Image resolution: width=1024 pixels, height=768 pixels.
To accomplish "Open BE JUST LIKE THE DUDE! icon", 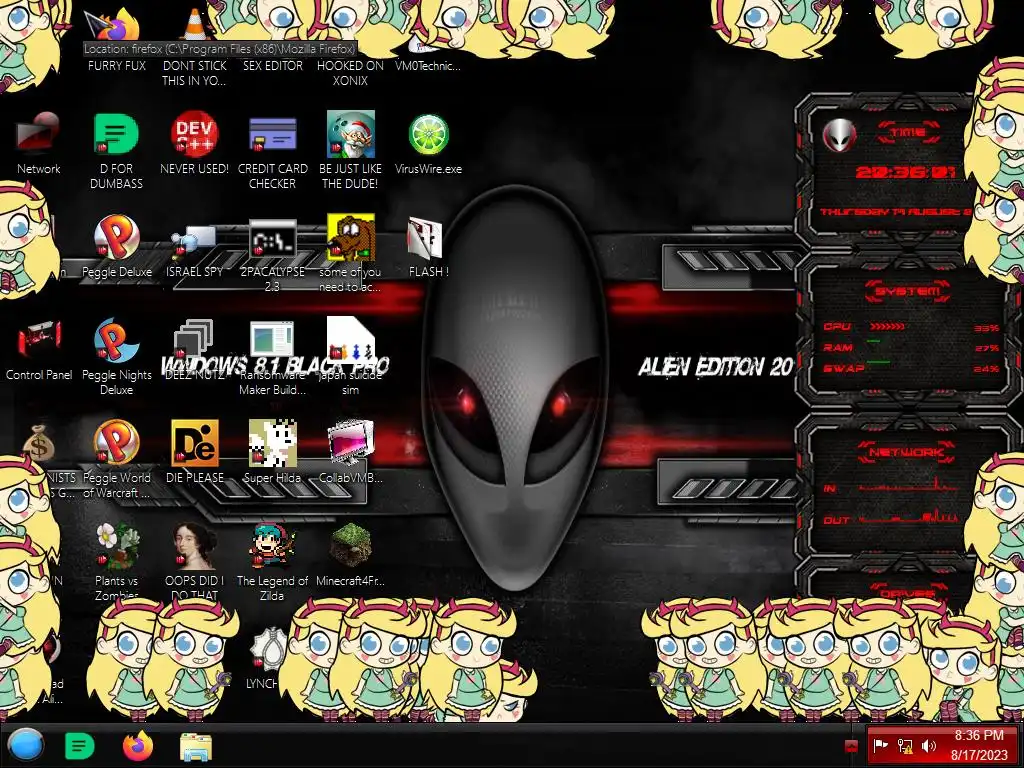I will (x=351, y=133).
